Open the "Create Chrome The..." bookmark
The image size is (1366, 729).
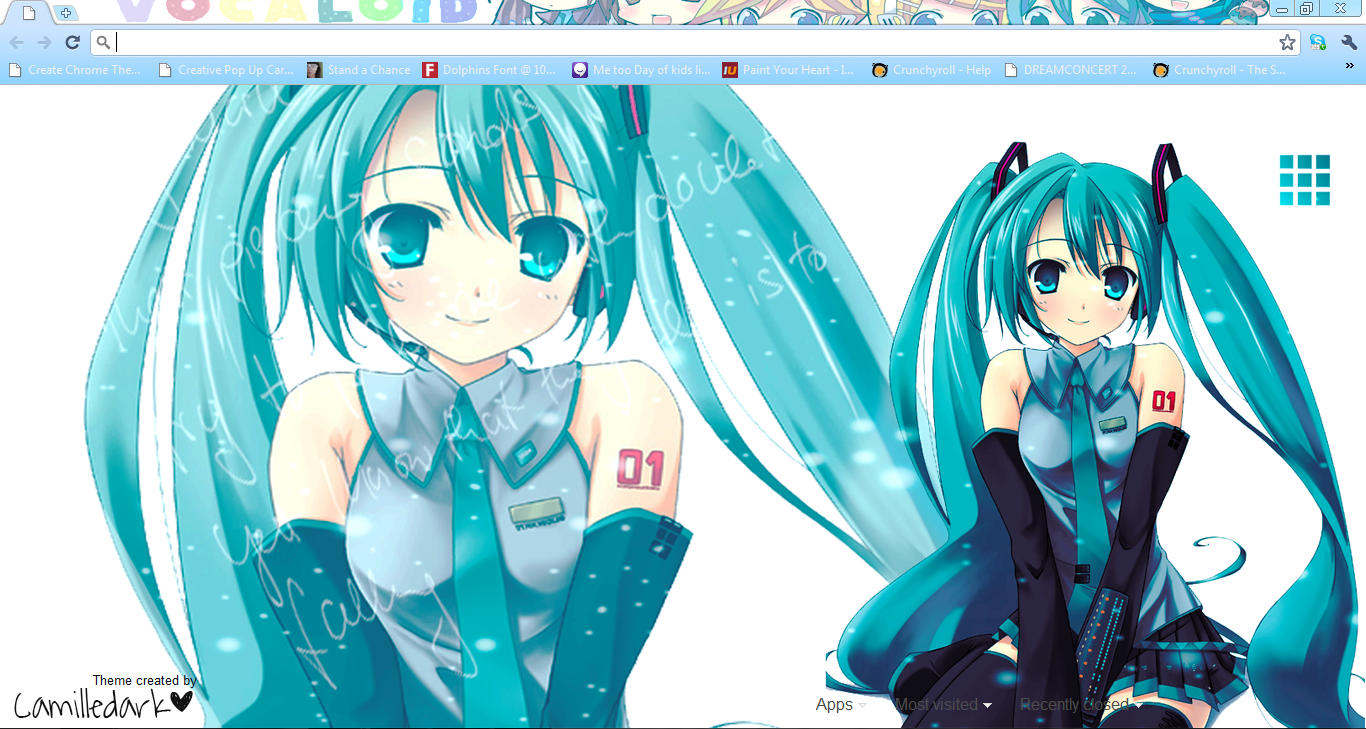(x=75, y=70)
